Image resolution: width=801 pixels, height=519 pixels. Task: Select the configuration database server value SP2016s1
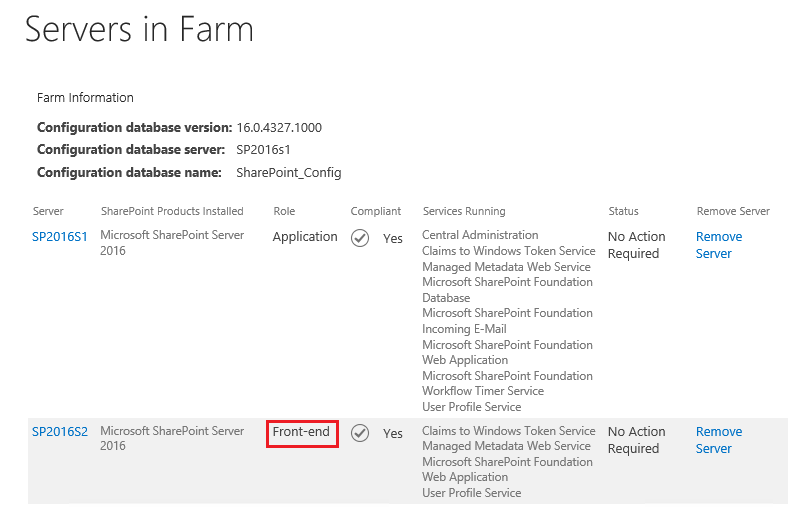pos(263,150)
